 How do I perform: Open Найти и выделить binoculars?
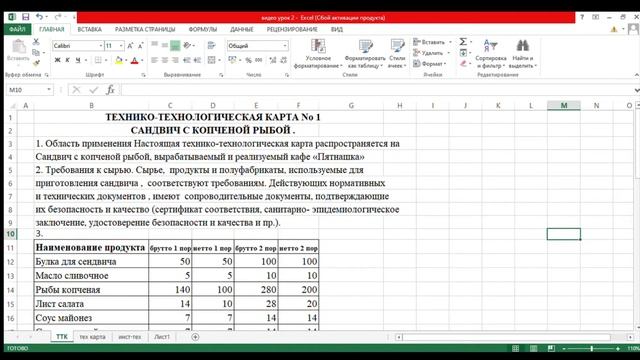(x=523, y=54)
